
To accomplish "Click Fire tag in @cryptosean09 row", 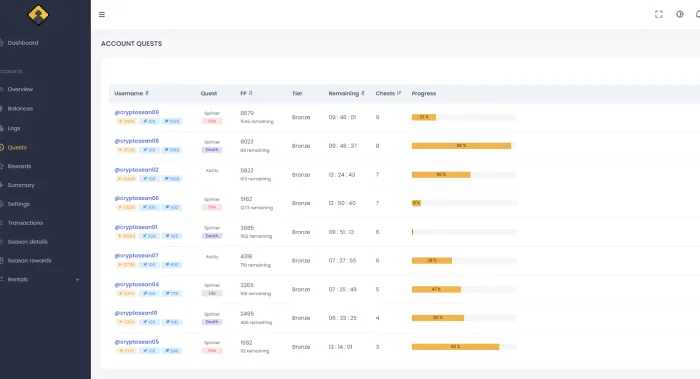I will coord(212,121).
